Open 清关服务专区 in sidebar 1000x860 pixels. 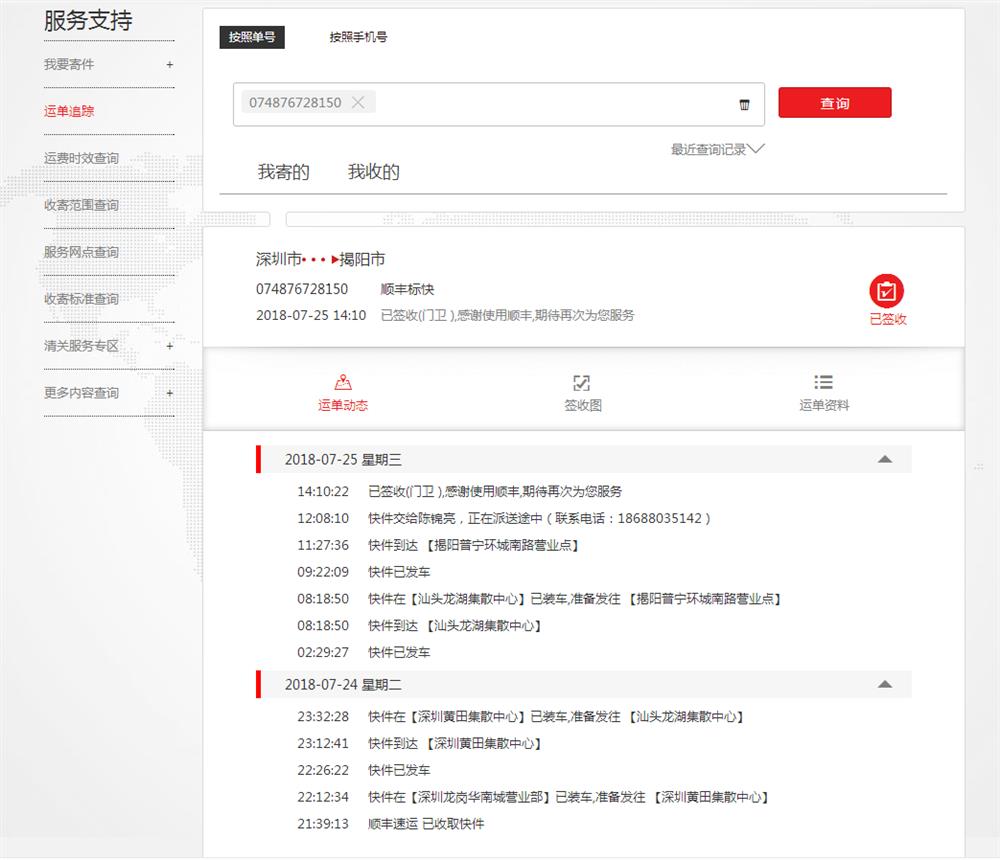81,346
